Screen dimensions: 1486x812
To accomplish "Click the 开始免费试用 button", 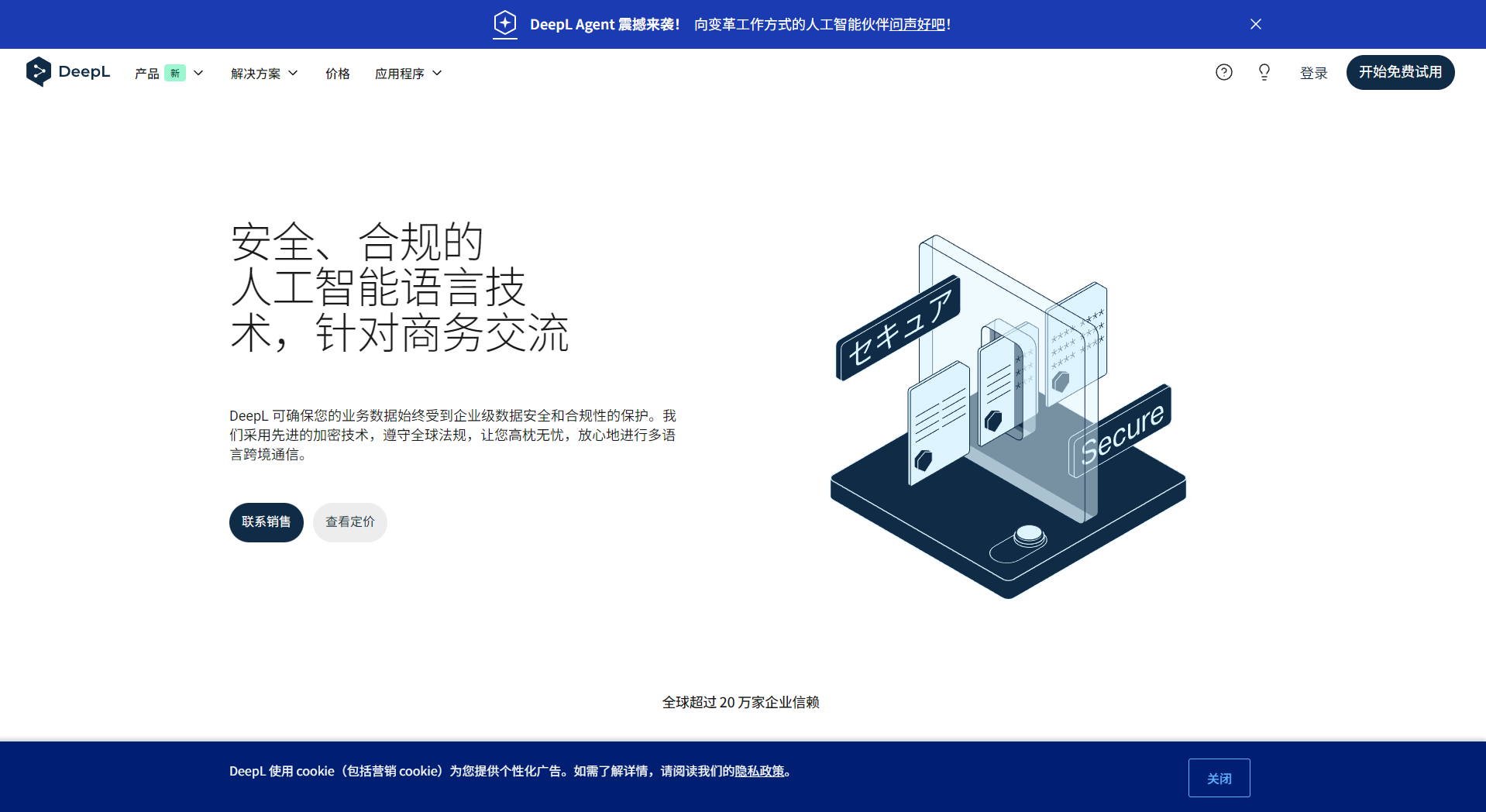I will tap(1399, 72).
